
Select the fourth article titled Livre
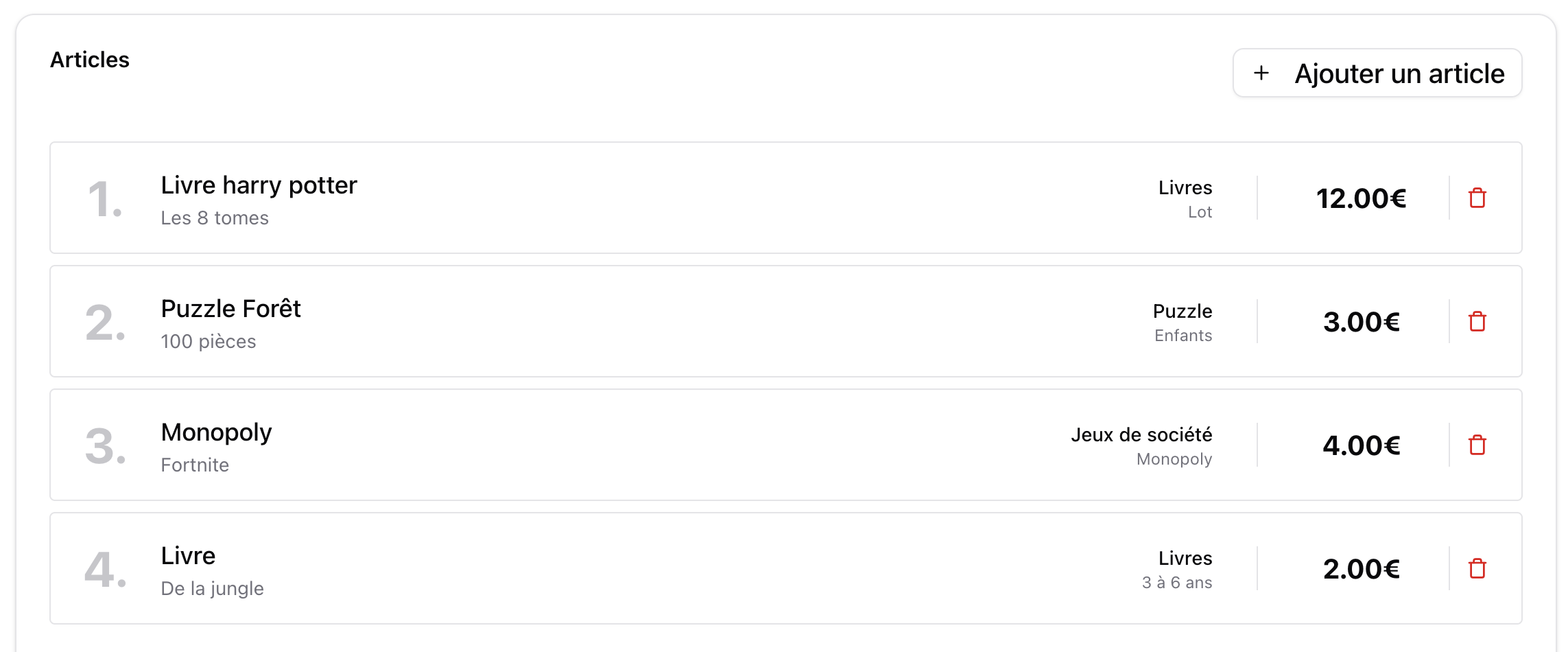188,556
